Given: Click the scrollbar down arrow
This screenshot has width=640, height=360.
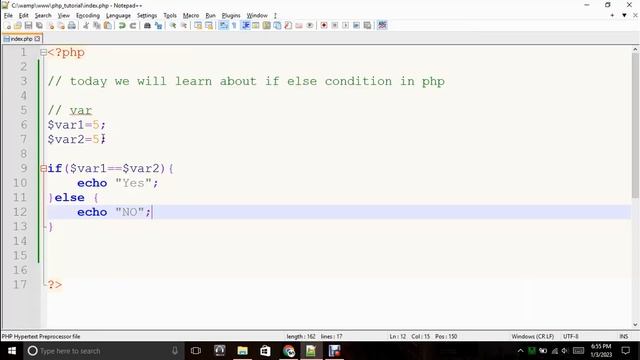Looking at the screenshot, I should point(635,325).
